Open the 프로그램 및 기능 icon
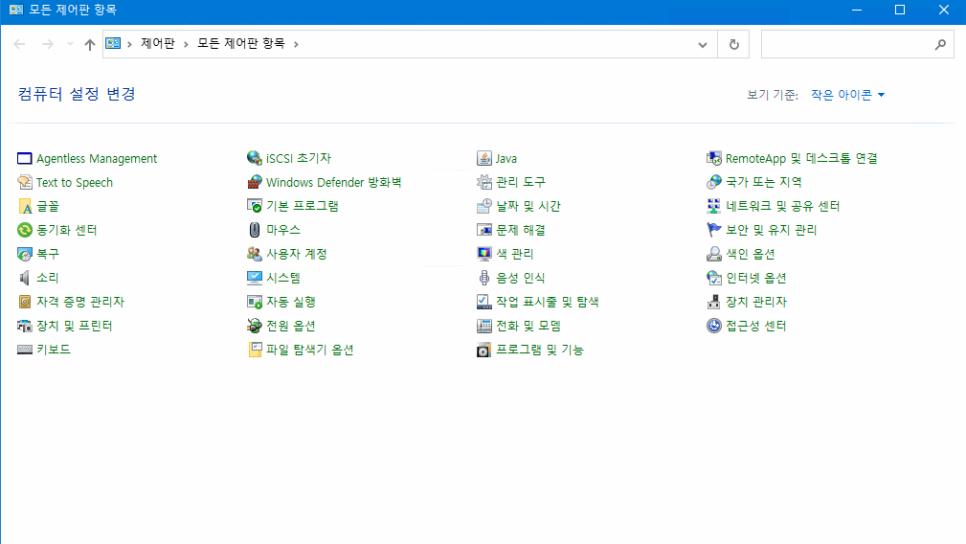The height and width of the screenshot is (544, 966). (484, 350)
